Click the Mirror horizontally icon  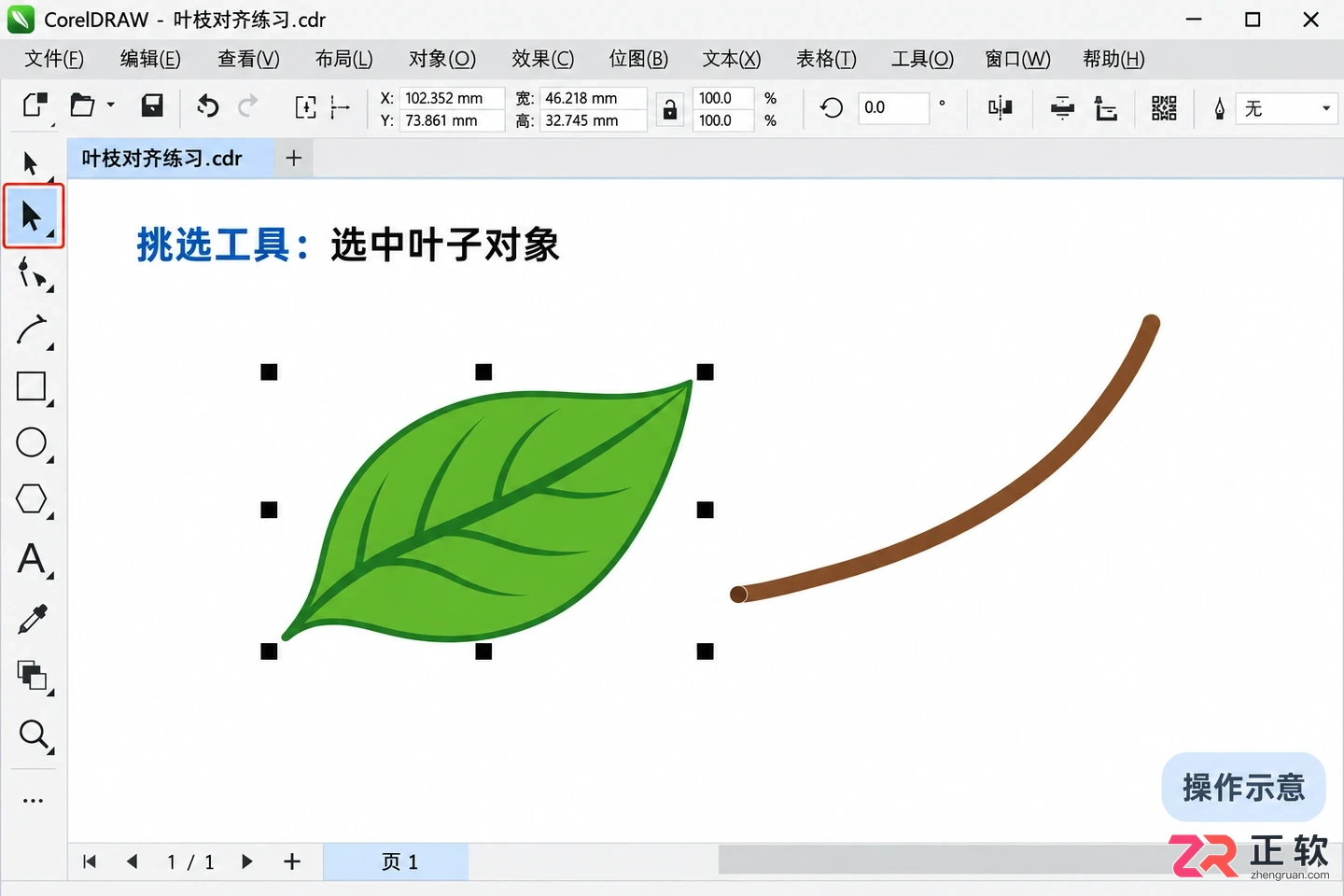click(x=1001, y=107)
